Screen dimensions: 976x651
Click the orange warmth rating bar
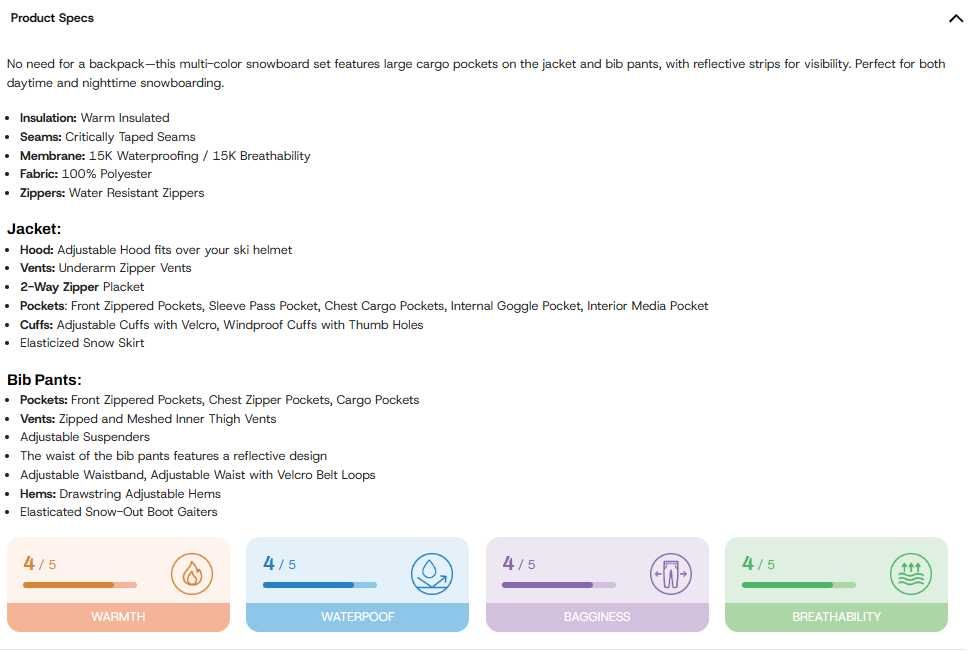[x=79, y=585]
